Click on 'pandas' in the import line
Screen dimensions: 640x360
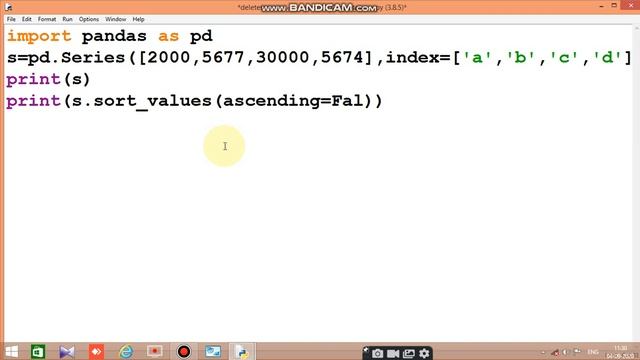point(114,36)
